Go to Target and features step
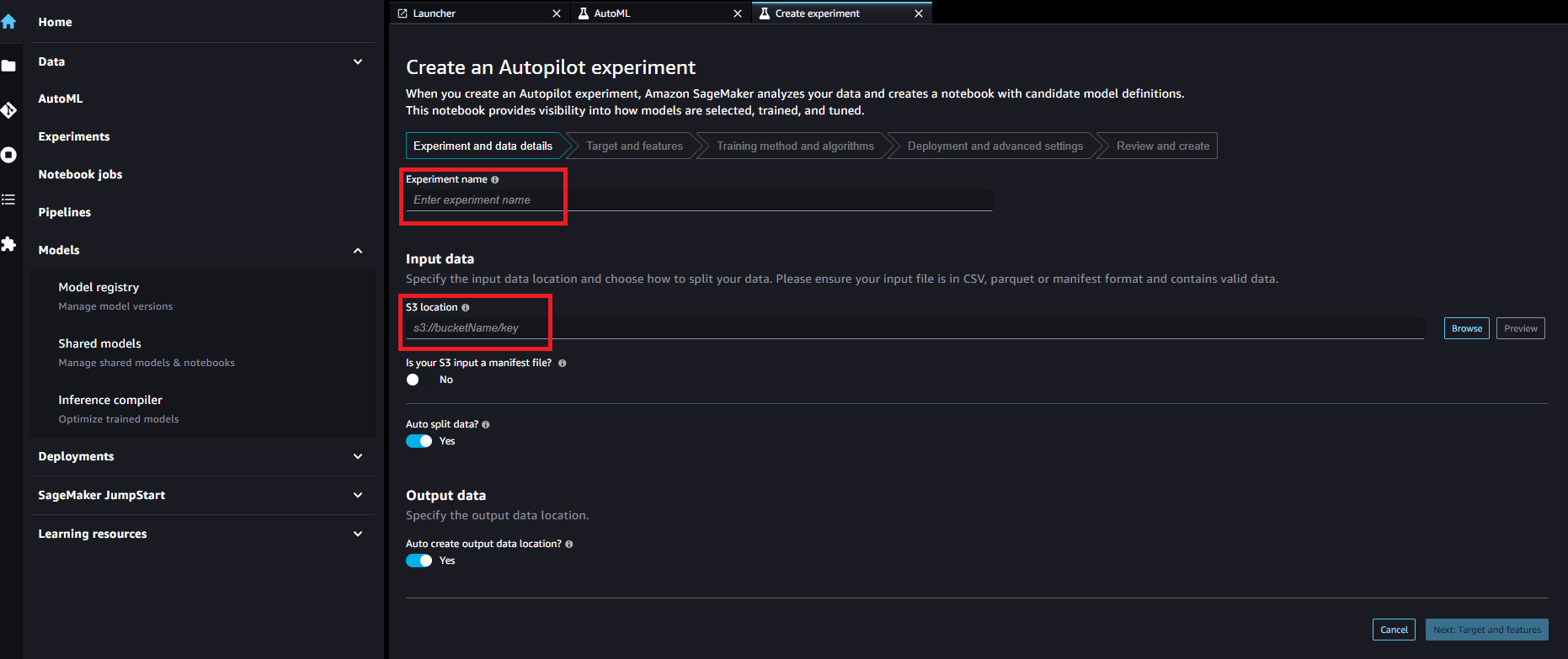1568x659 pixels. 634,146
